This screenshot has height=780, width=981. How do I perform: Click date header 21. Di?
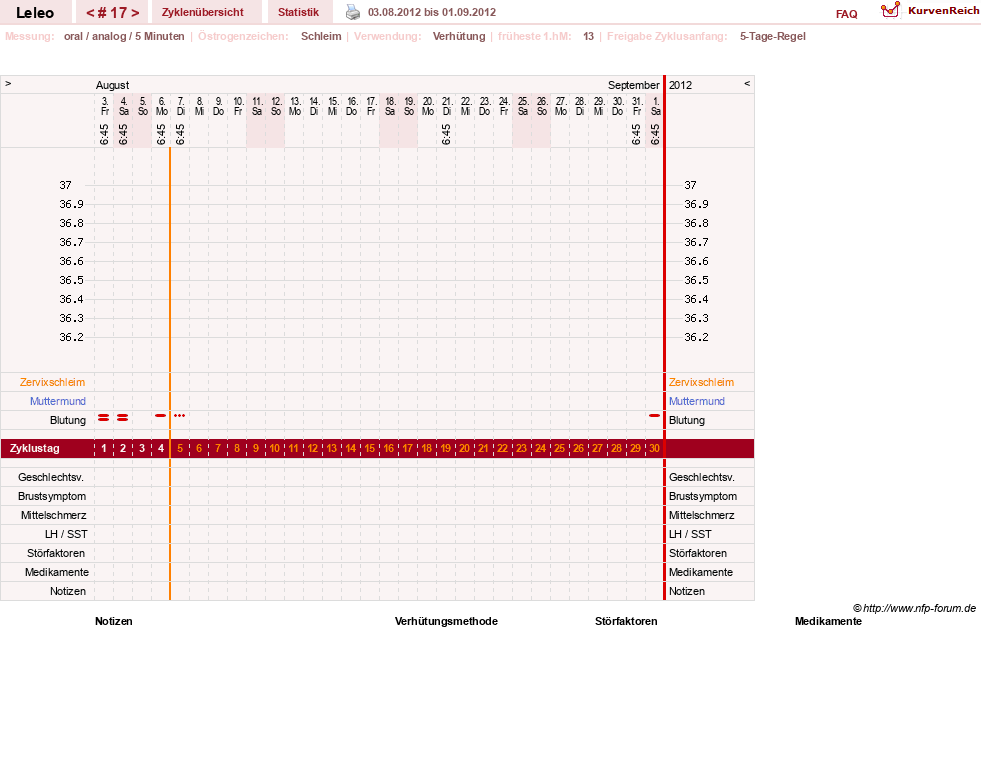pyautogui.click(x=446, y=106)
